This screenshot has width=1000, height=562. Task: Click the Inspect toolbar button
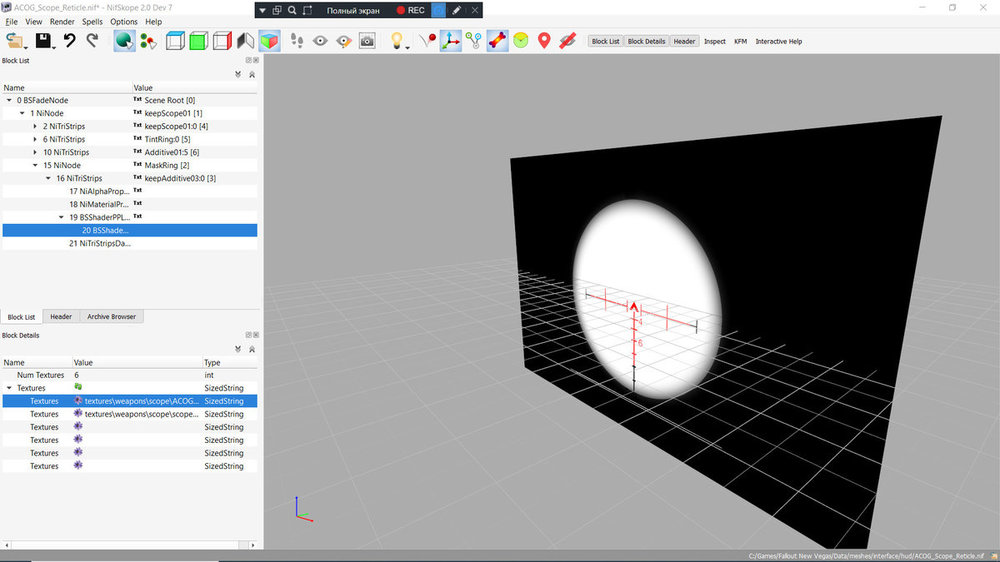714,41
